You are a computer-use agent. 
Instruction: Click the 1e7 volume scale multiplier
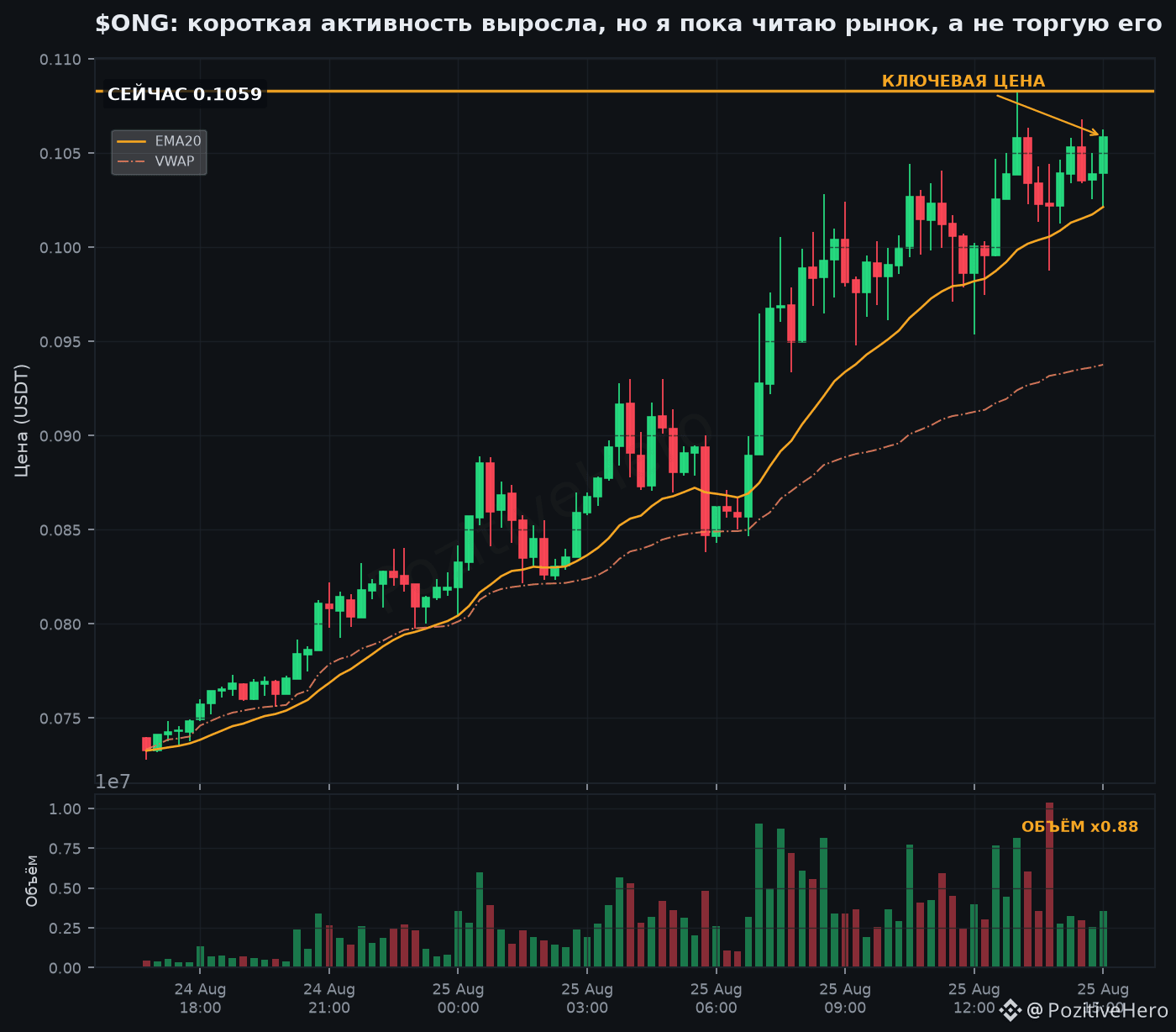(113, 782)
